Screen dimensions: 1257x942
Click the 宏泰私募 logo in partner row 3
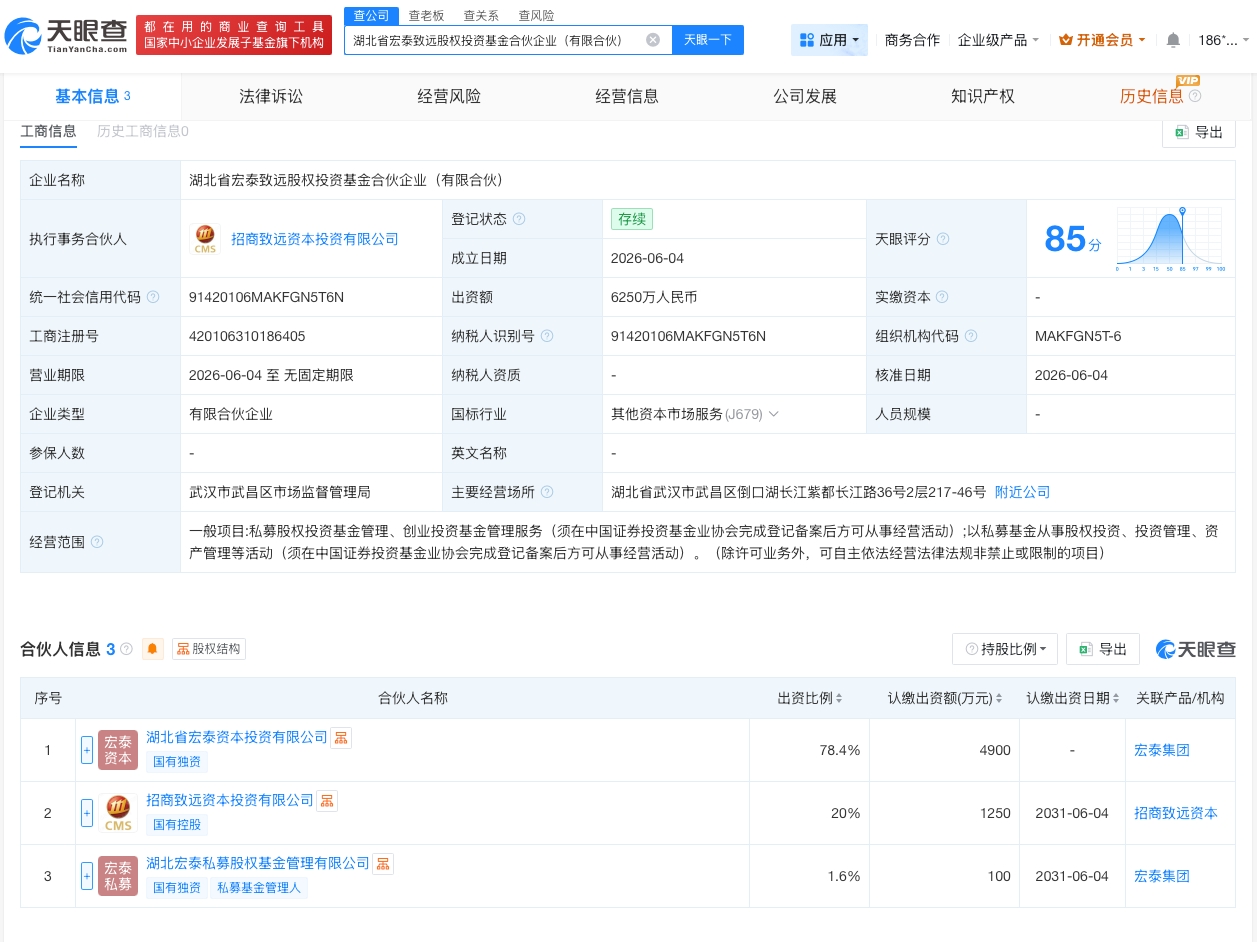(x=118, y=876)
